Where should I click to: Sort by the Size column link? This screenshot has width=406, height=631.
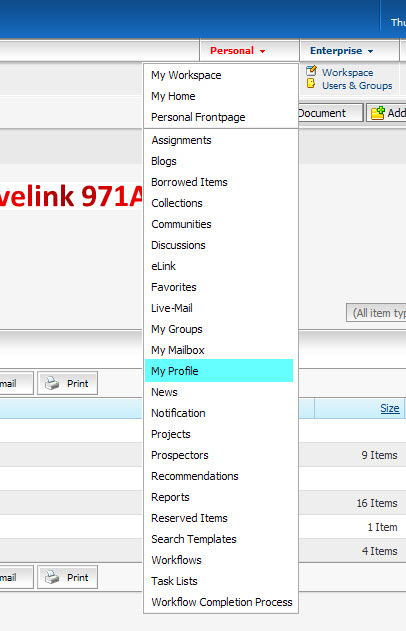[x=390, y=408]
